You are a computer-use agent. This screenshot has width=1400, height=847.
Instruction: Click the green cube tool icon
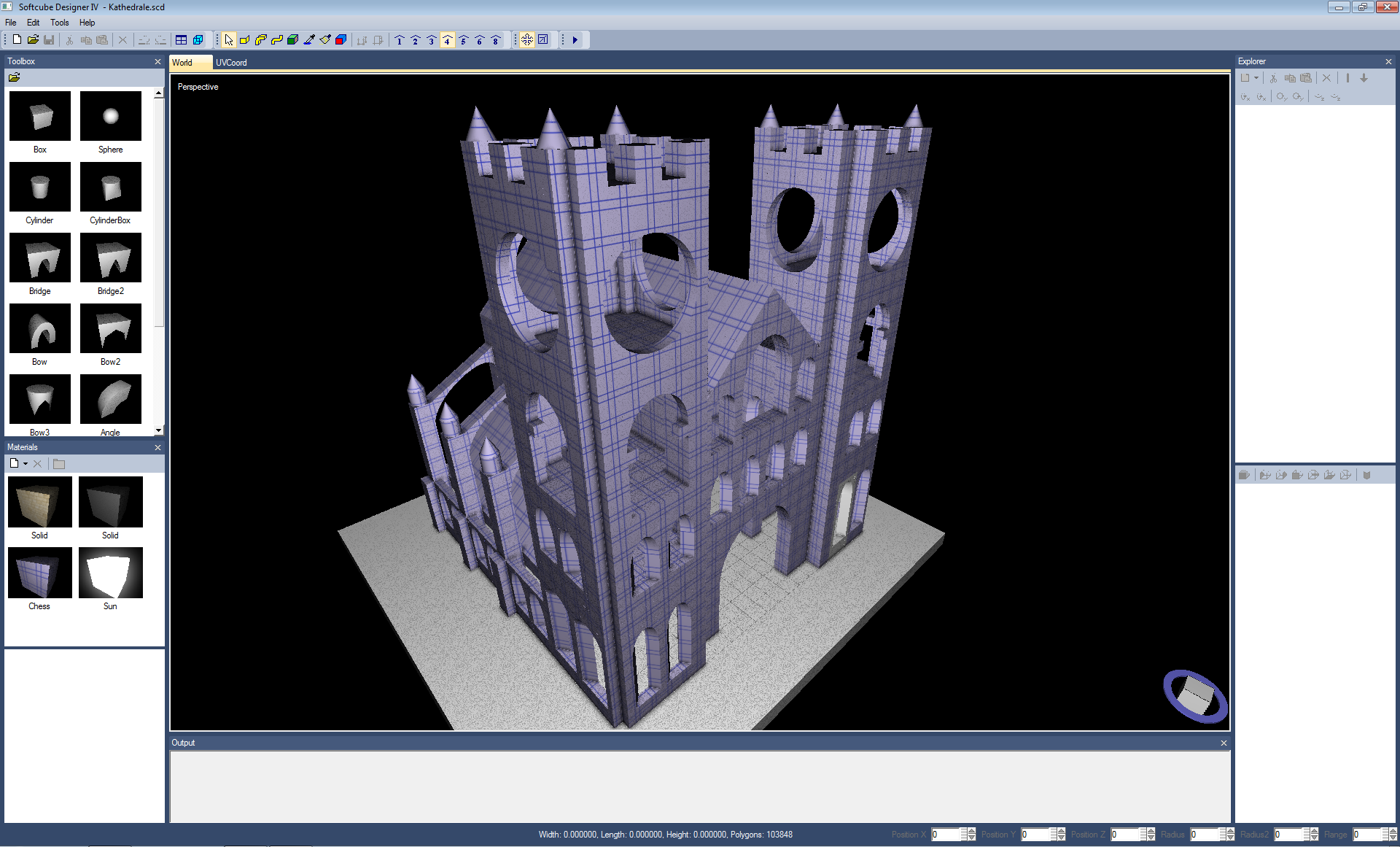293,40
